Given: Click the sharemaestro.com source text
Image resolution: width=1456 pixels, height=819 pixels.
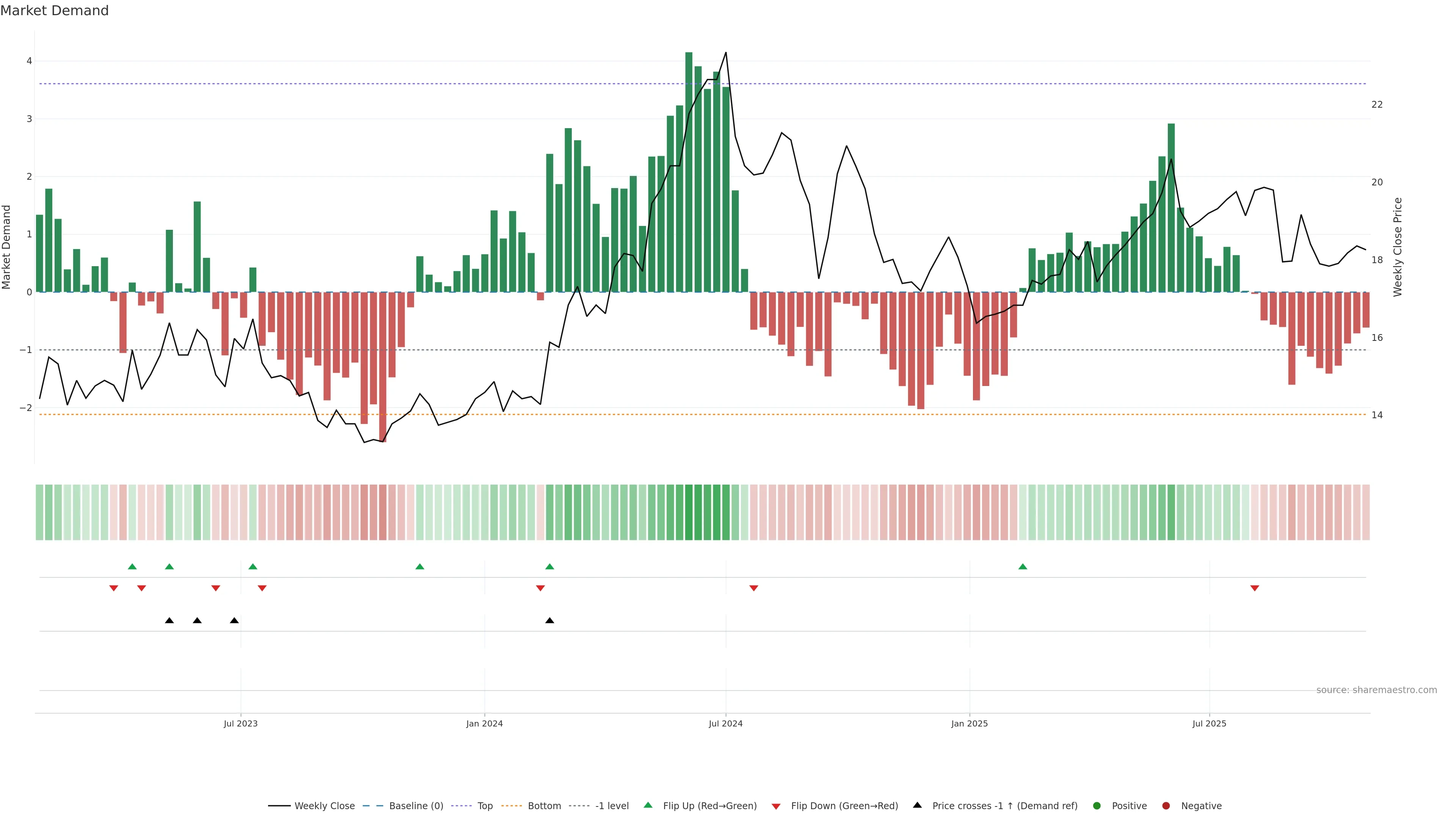Looking at the screenshot, I should point(1376,690).
